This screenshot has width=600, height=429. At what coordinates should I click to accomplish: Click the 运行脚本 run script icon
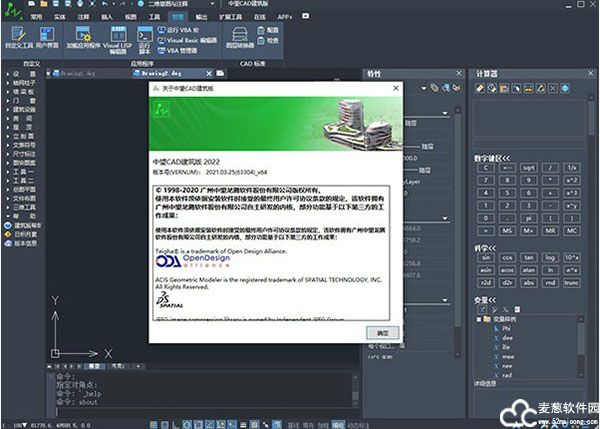(x=145, y=40)
